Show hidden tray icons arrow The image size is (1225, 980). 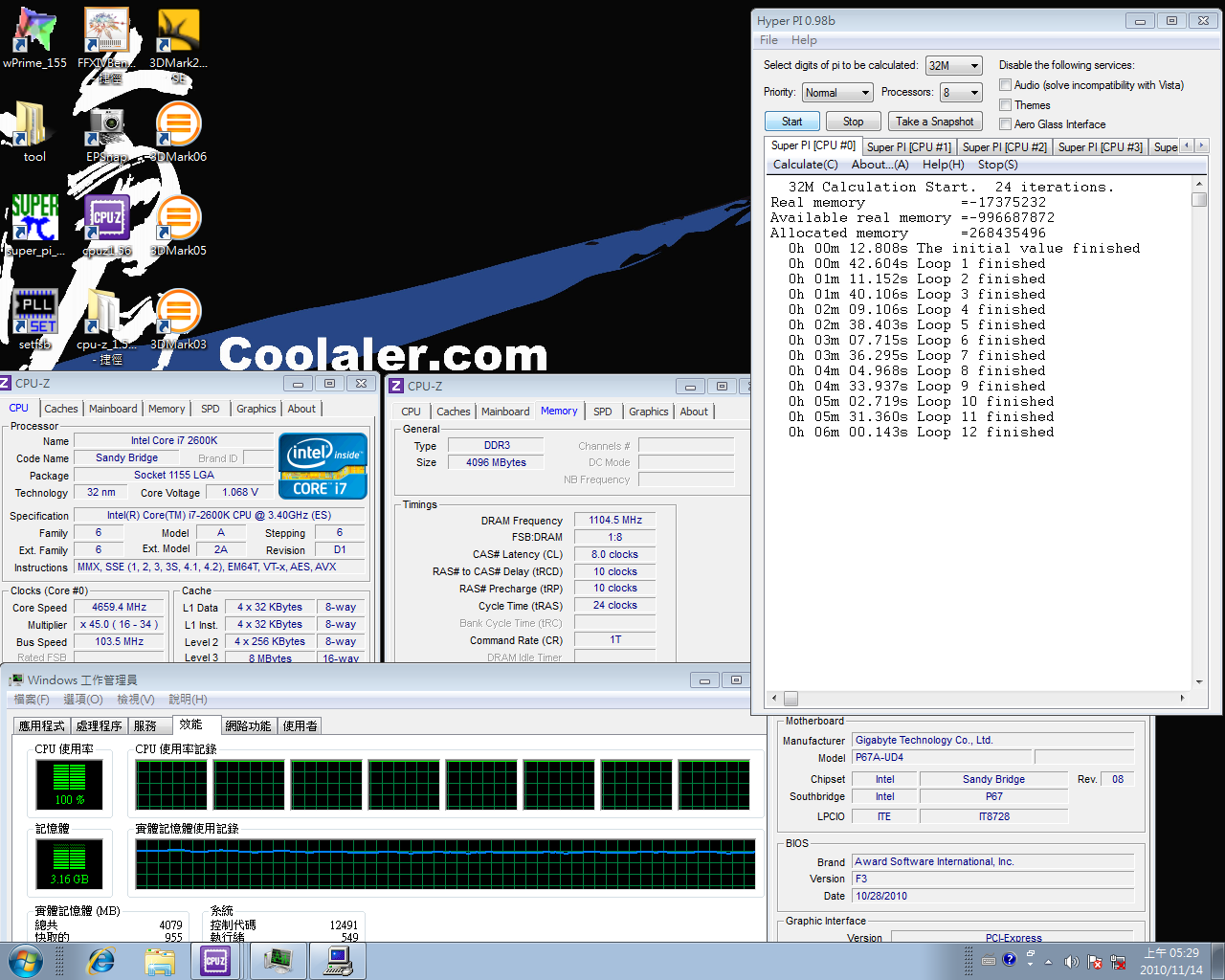point(1048,961)
